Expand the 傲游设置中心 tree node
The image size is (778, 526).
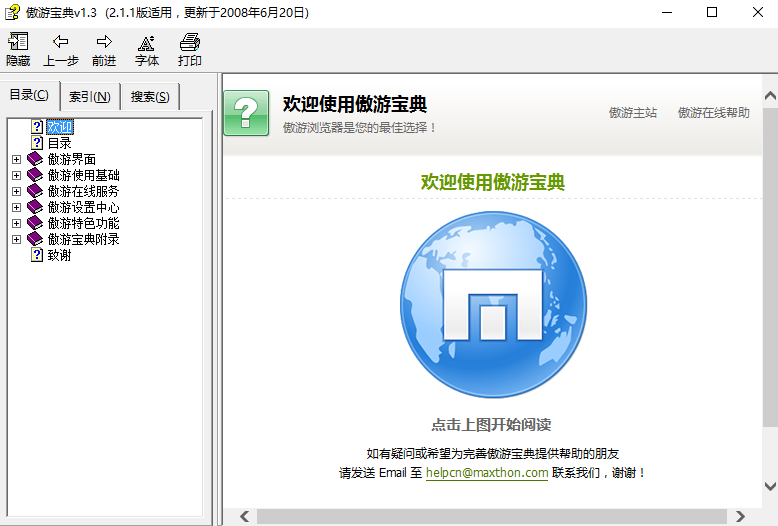pos(16,207)
